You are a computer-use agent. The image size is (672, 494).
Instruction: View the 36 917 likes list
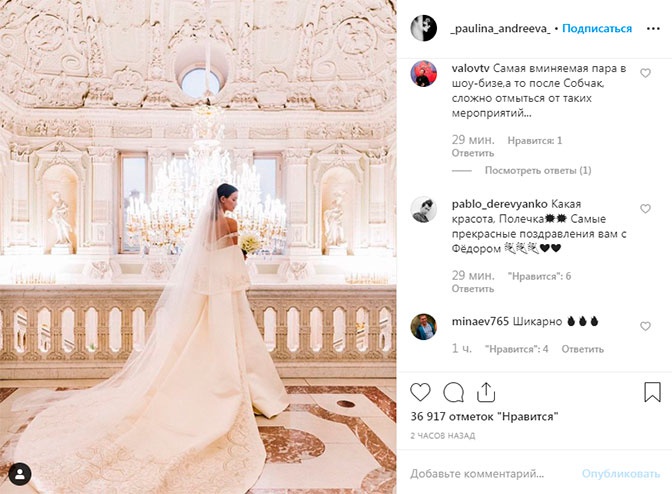tap(484, 416)
